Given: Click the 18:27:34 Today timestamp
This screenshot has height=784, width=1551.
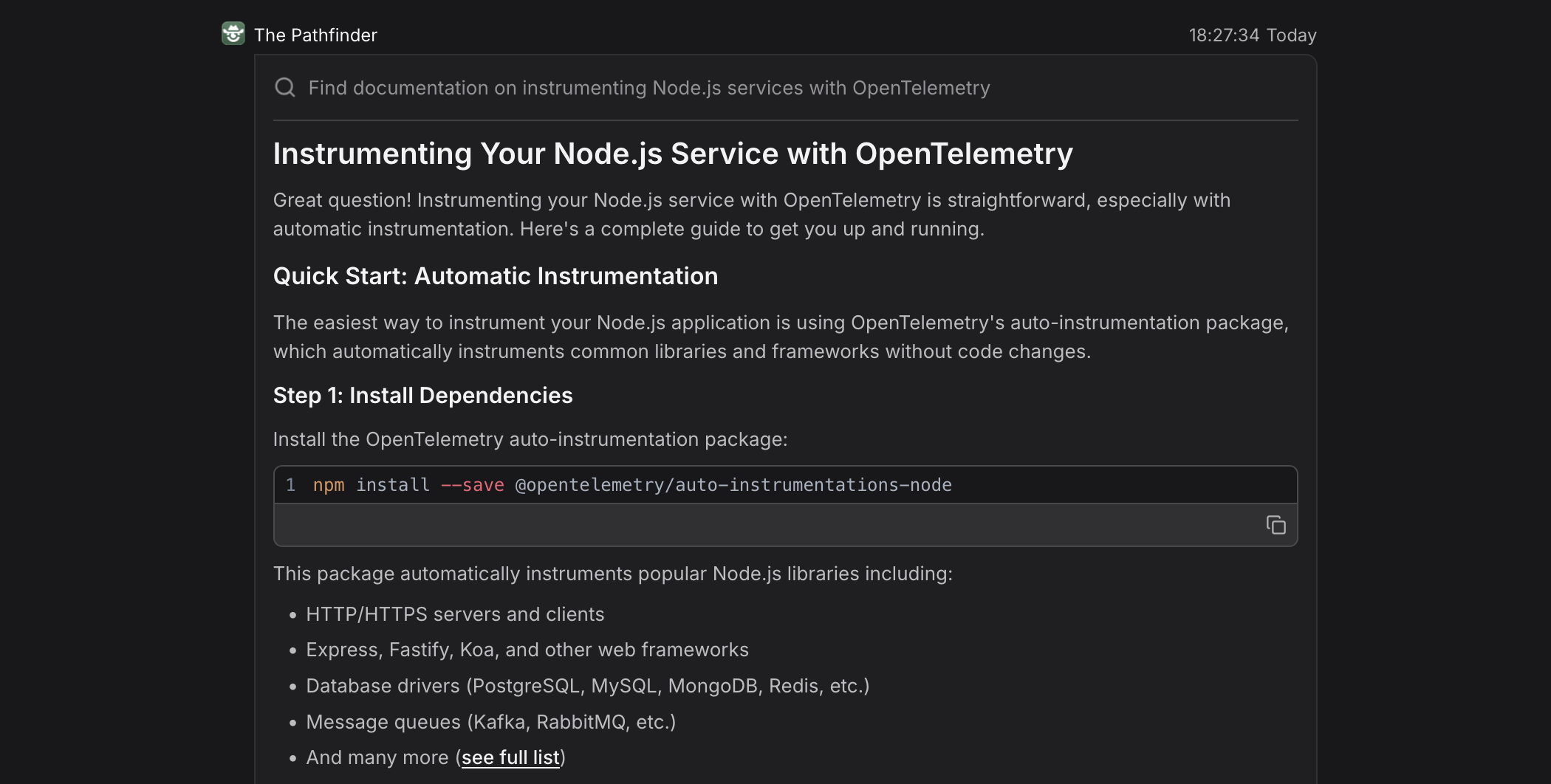Looking at the screenshot, I should click(x=1253, y=35).
